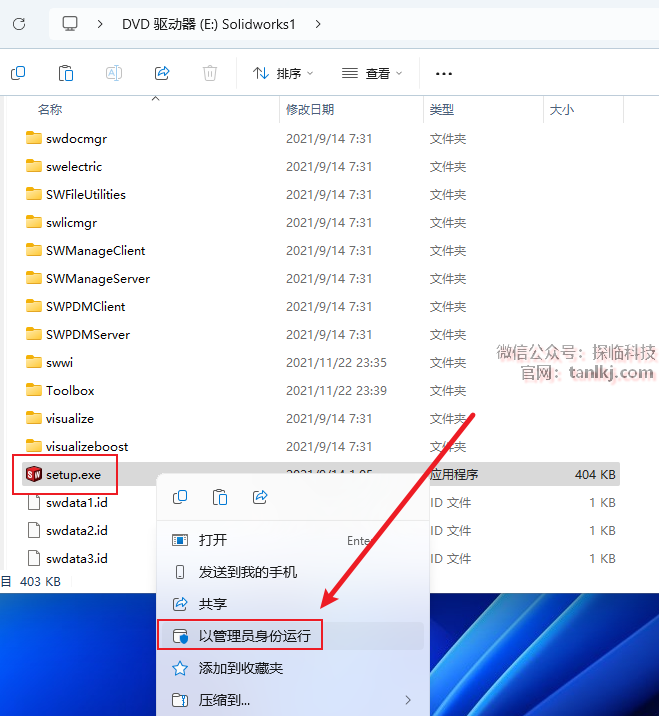Select the swlicmgr folder

coord(61,222)
